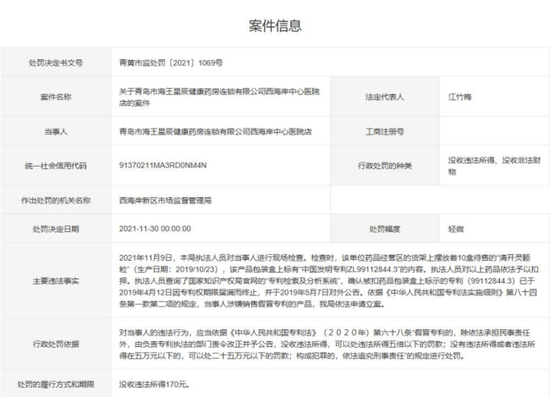
Task: Select case name text starting with 关于青岛市海王星辰
Action: point(219,97)
